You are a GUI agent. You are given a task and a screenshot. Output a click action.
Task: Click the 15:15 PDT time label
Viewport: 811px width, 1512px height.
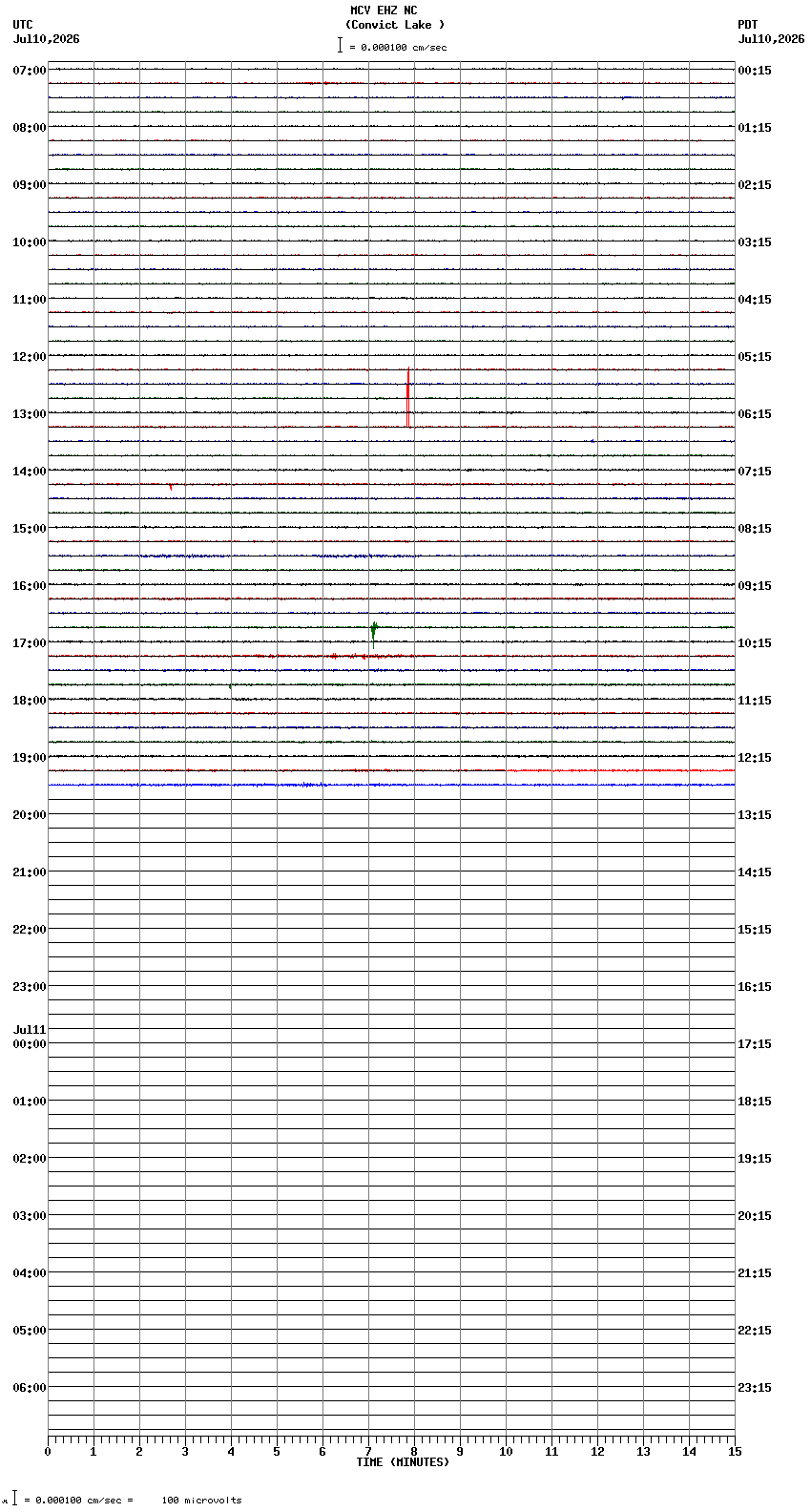click(x=755, y=930)
